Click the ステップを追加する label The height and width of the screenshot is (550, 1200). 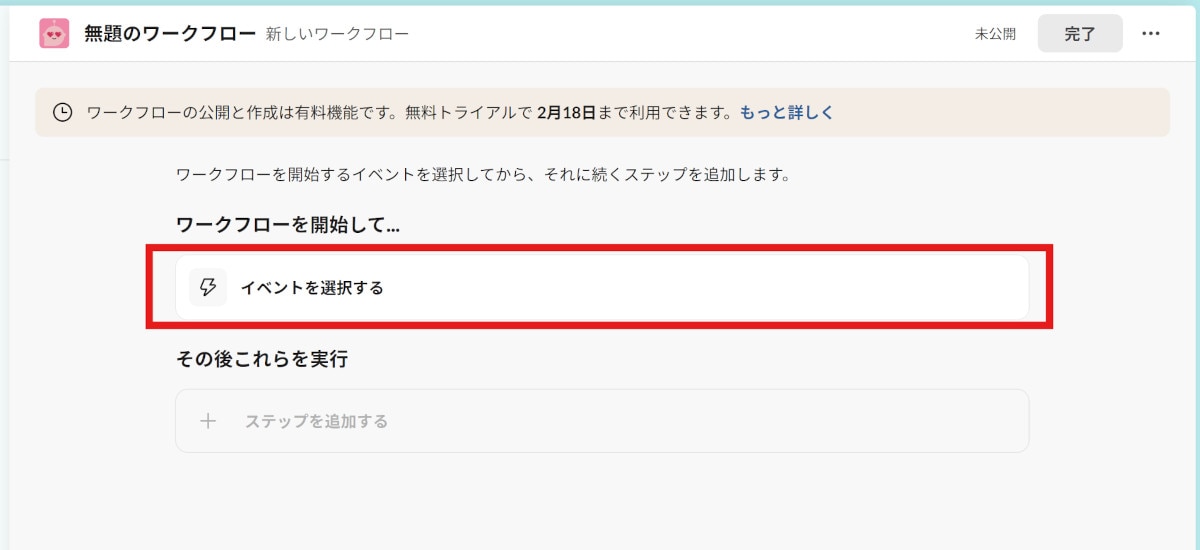point(316,421)
